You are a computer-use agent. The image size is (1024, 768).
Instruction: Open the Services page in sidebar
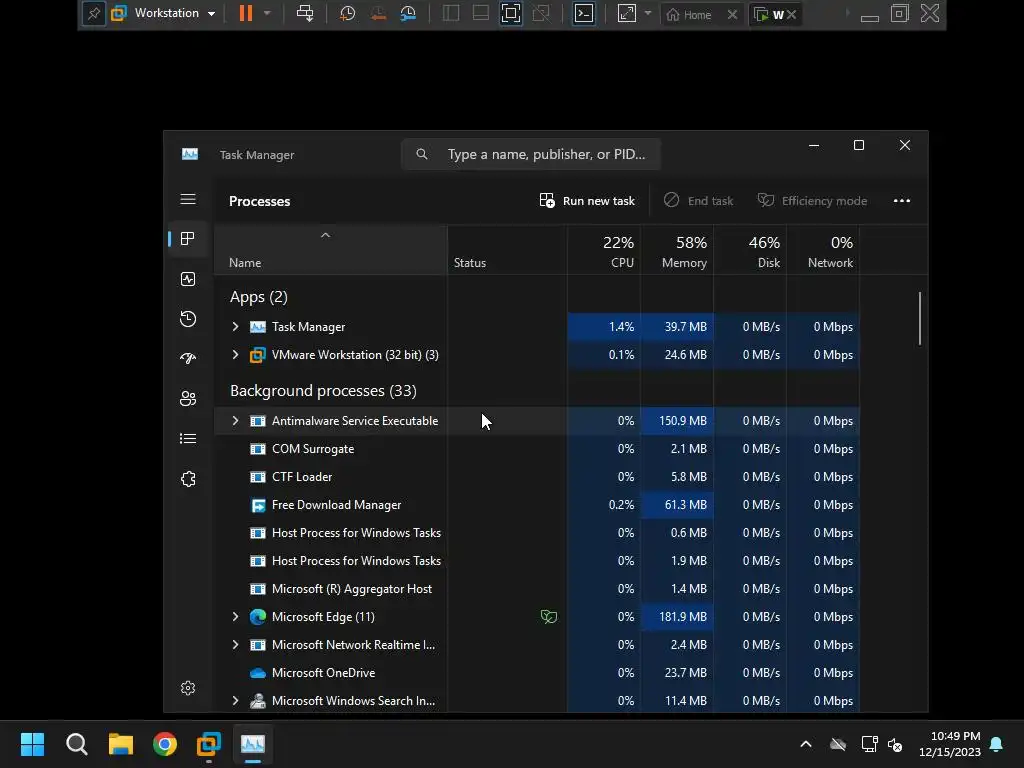tap(188, 479)
